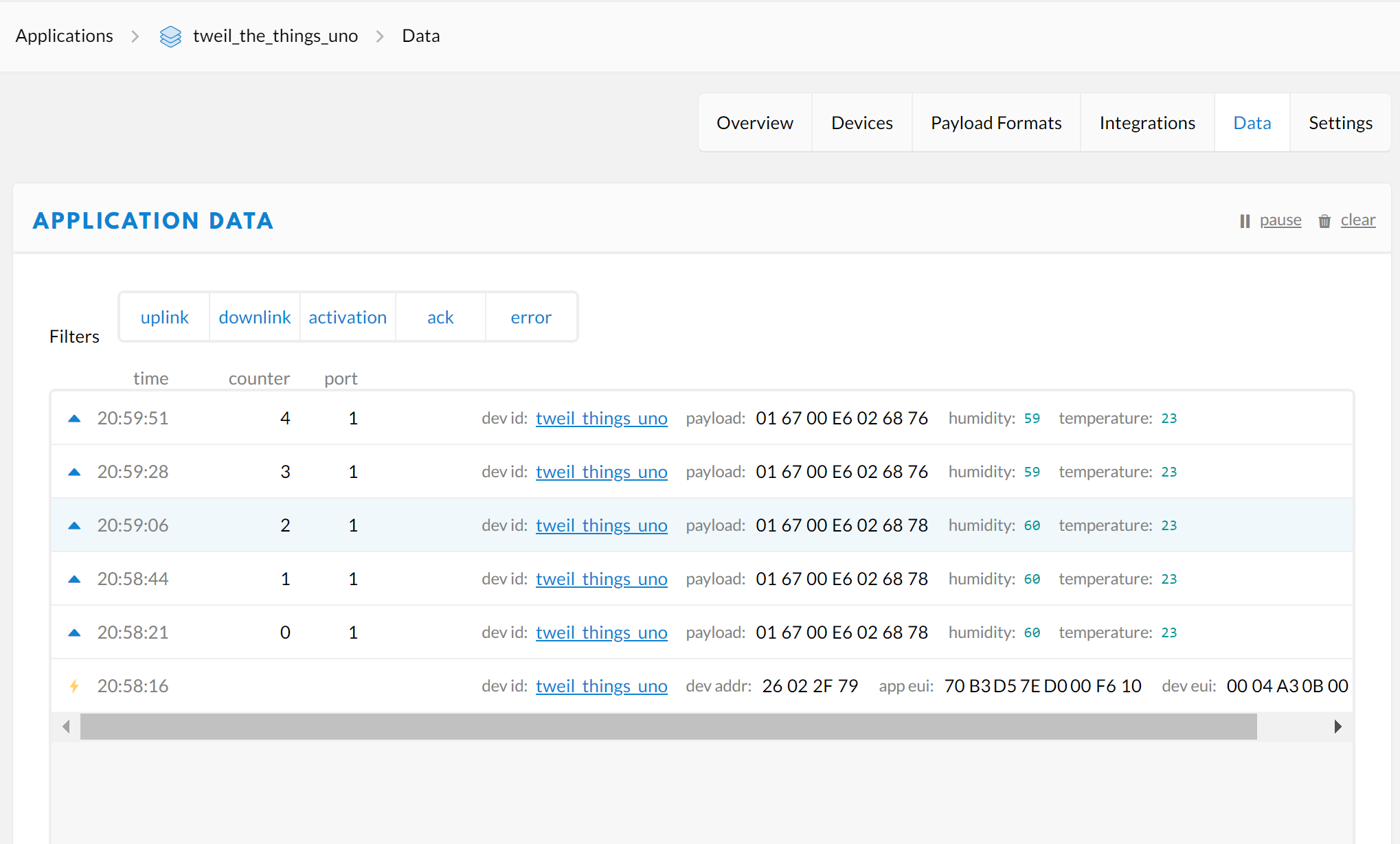Open the Devices tab

click(x=862, y=123)
